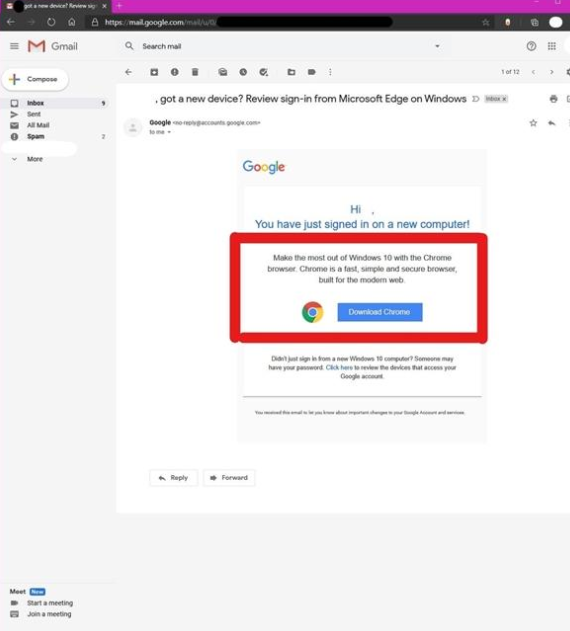The height and width of the screenshot is (631, 570).
Task: Navigate back in the browser
Action: point(11,22)
